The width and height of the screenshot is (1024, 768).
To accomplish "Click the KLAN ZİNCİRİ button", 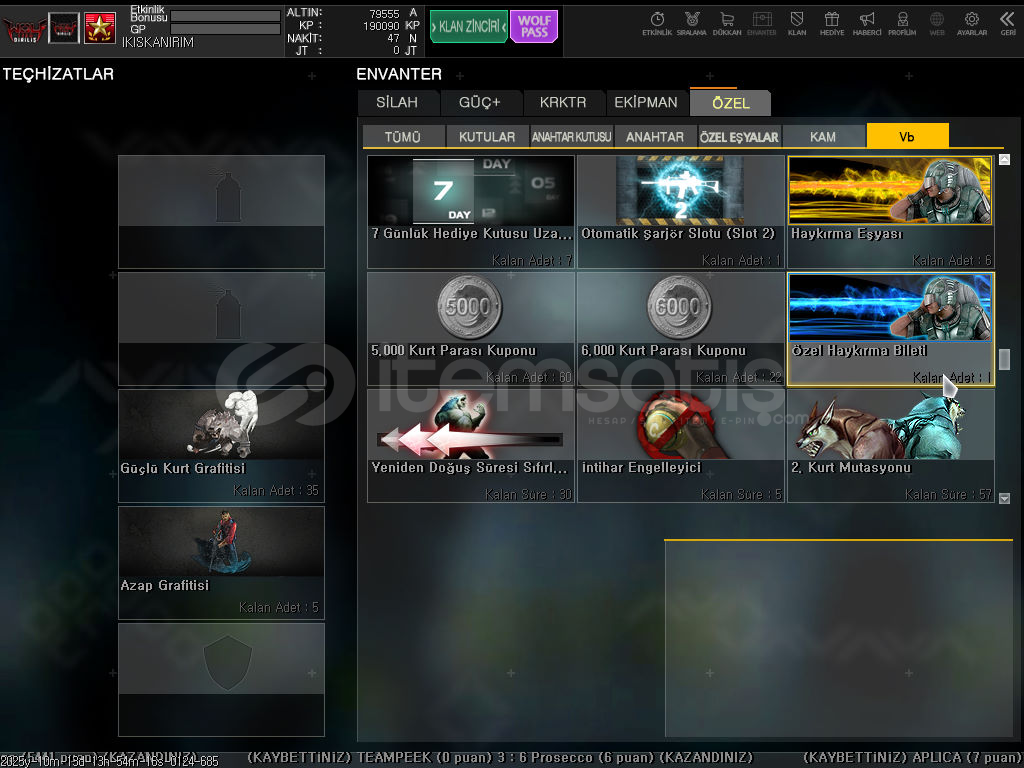I will 469,26.
